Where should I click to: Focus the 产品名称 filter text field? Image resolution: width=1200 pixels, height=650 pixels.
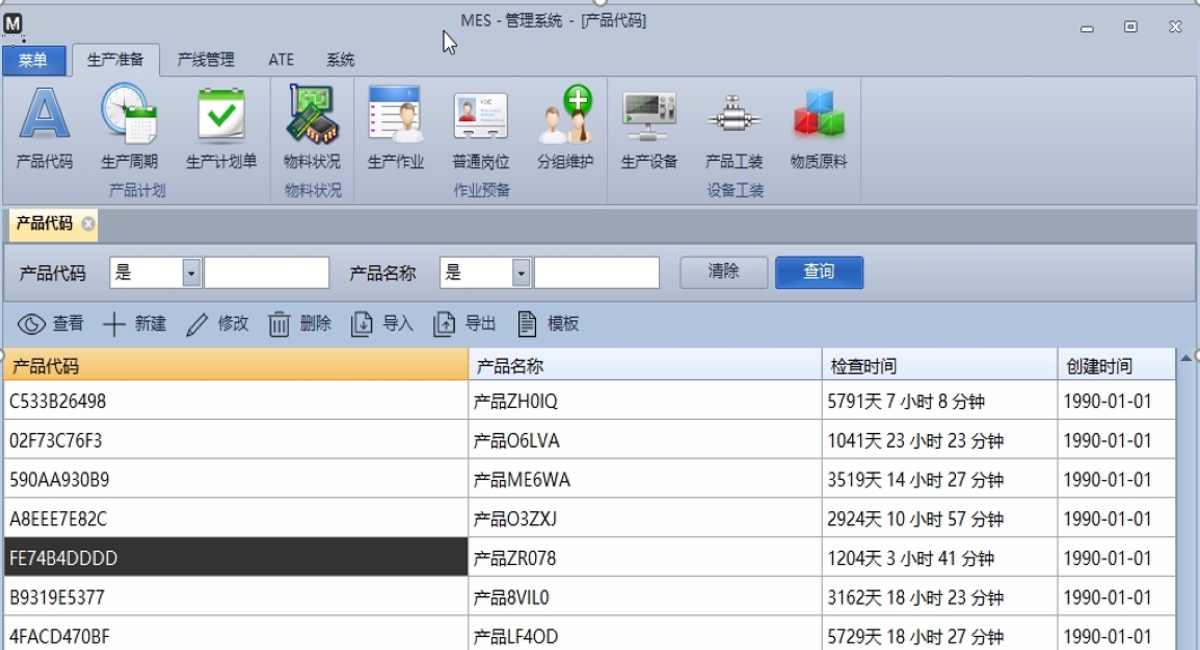pos(596,273)
